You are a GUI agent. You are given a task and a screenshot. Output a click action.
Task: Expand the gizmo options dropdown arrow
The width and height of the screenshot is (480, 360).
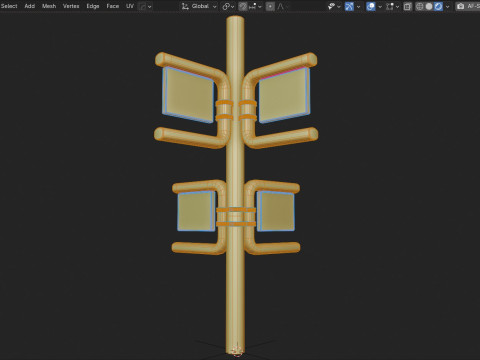358,6
